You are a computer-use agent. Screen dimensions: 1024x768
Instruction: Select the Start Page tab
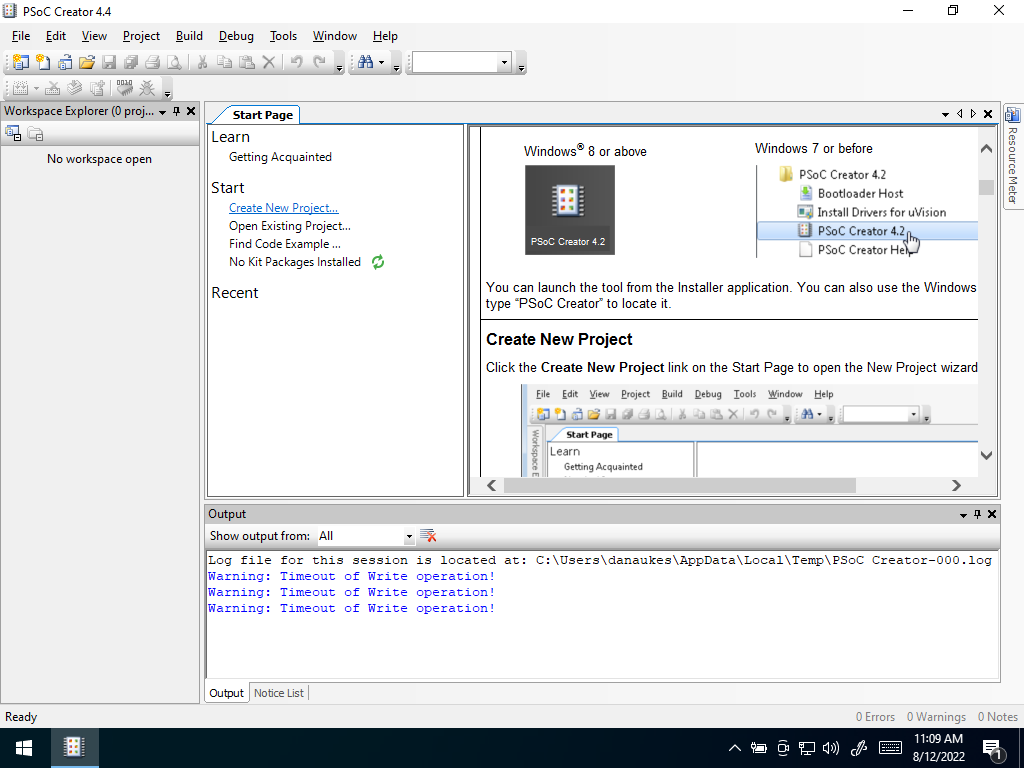click(263, 115)
